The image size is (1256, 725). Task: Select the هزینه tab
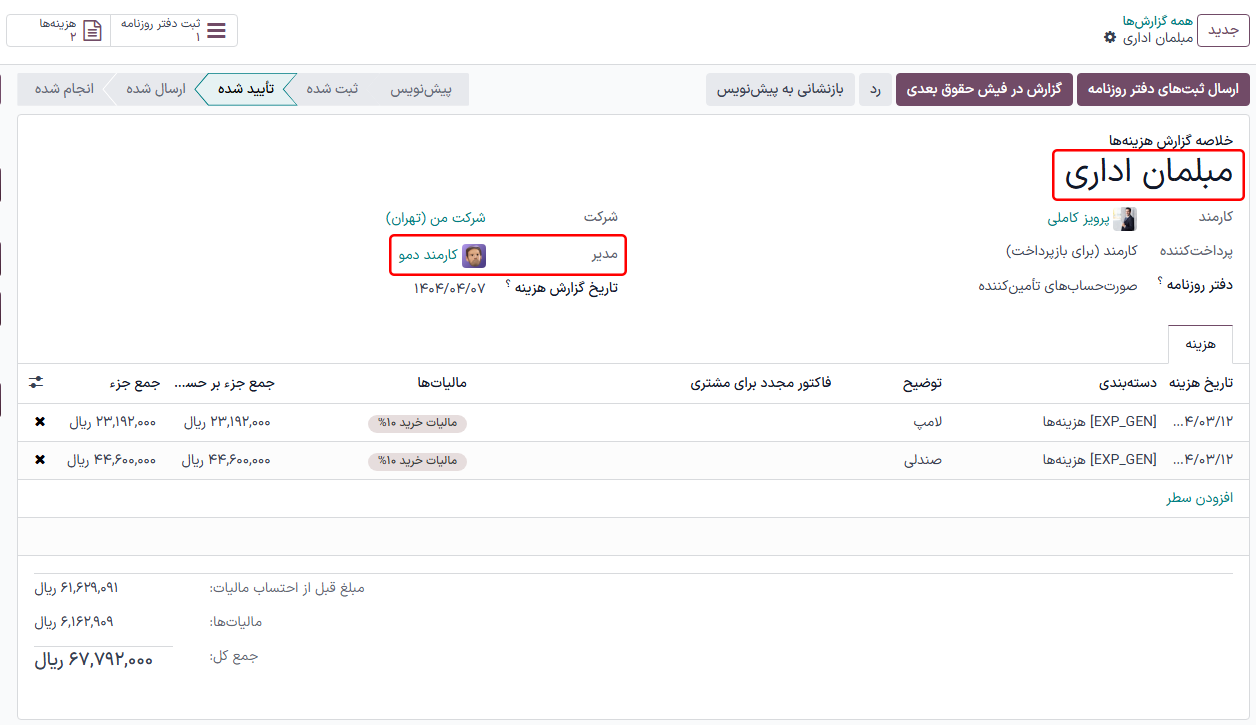tap(1200, 344)
